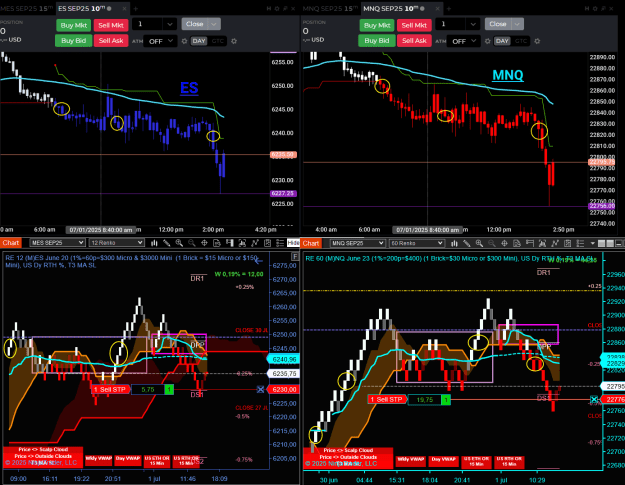Switch to the MNQ SEP25 15m tab
The image size is (625, 485).
point(330,8)
